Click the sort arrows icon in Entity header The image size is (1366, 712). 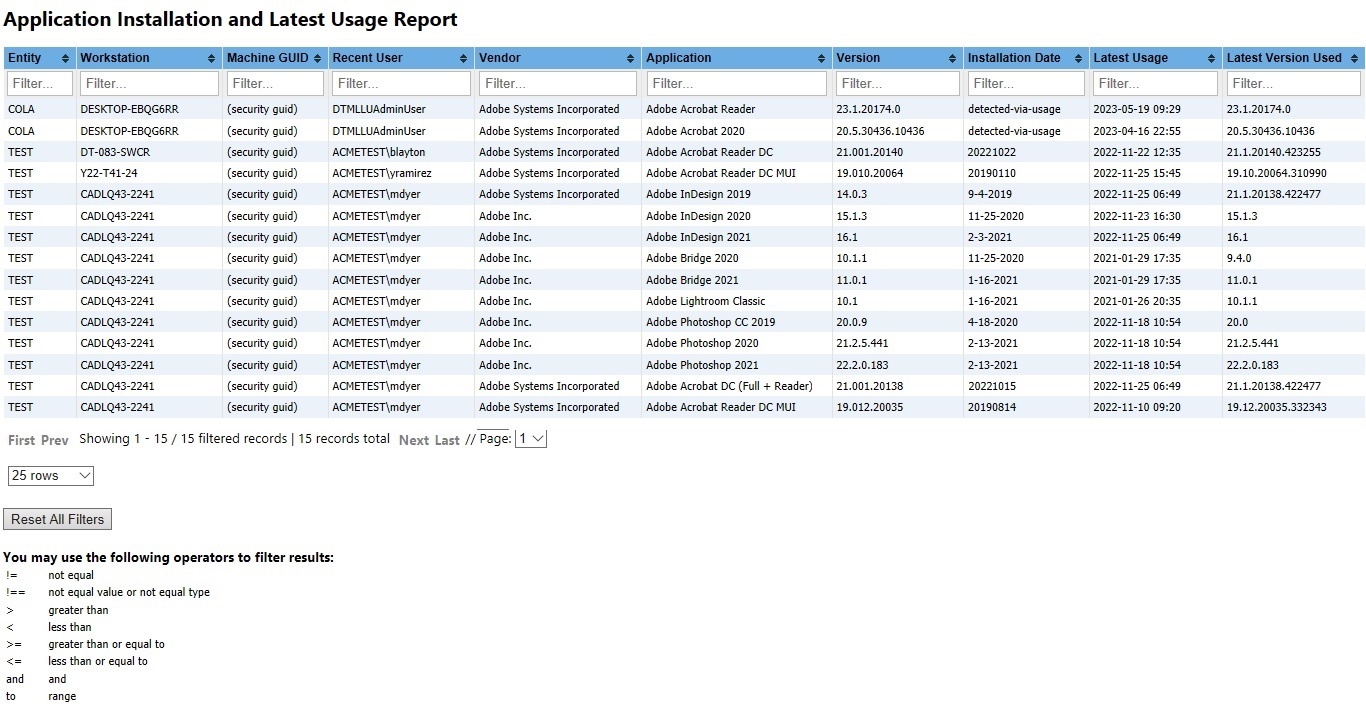point(66,58)
